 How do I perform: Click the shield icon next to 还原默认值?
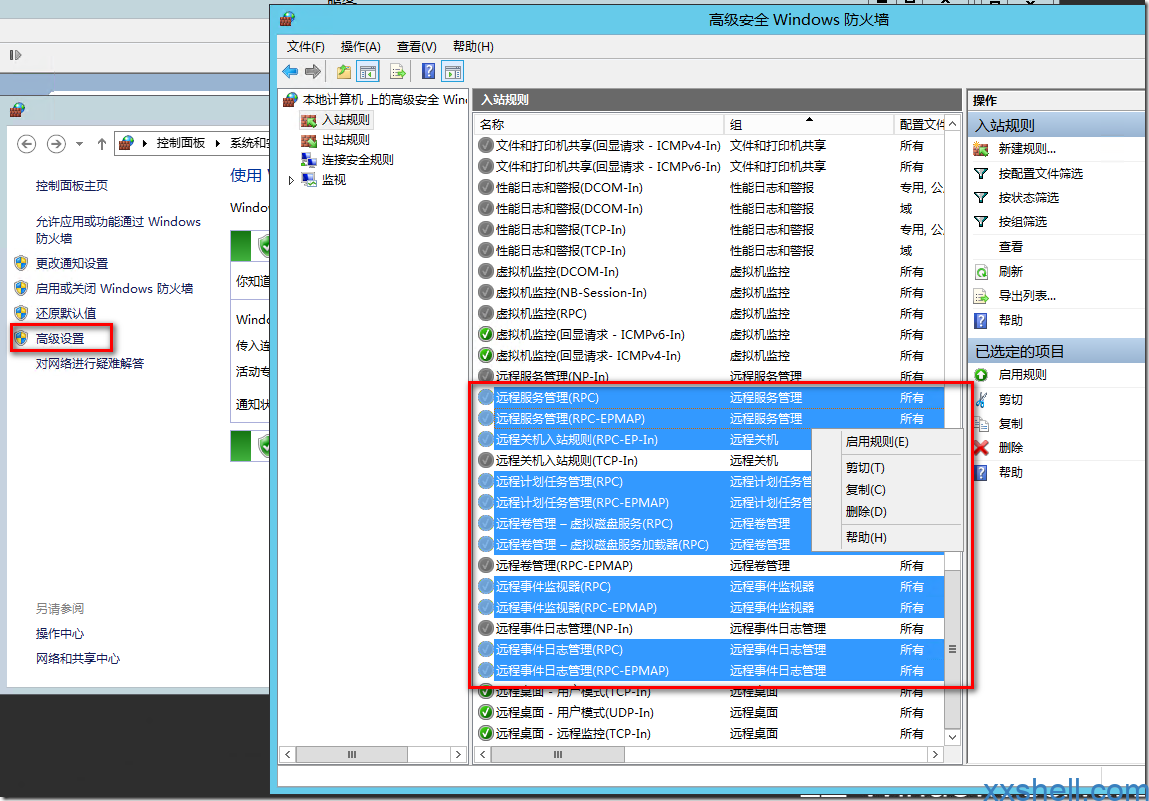21,313
